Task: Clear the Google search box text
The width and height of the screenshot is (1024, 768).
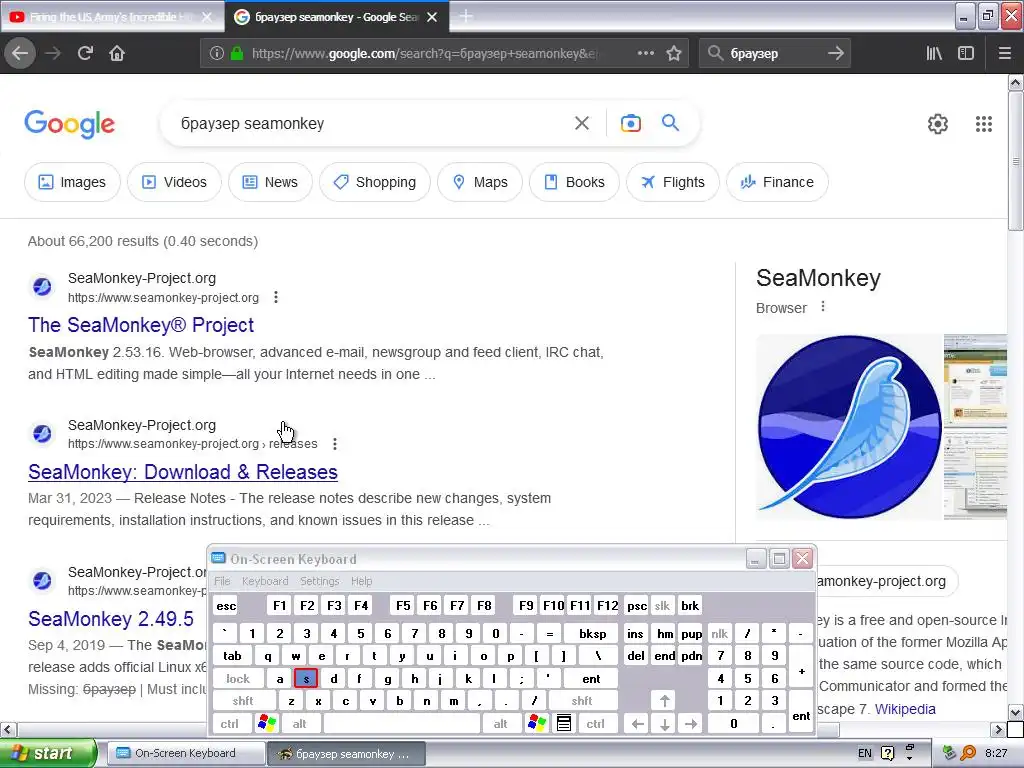Action: 581,123
